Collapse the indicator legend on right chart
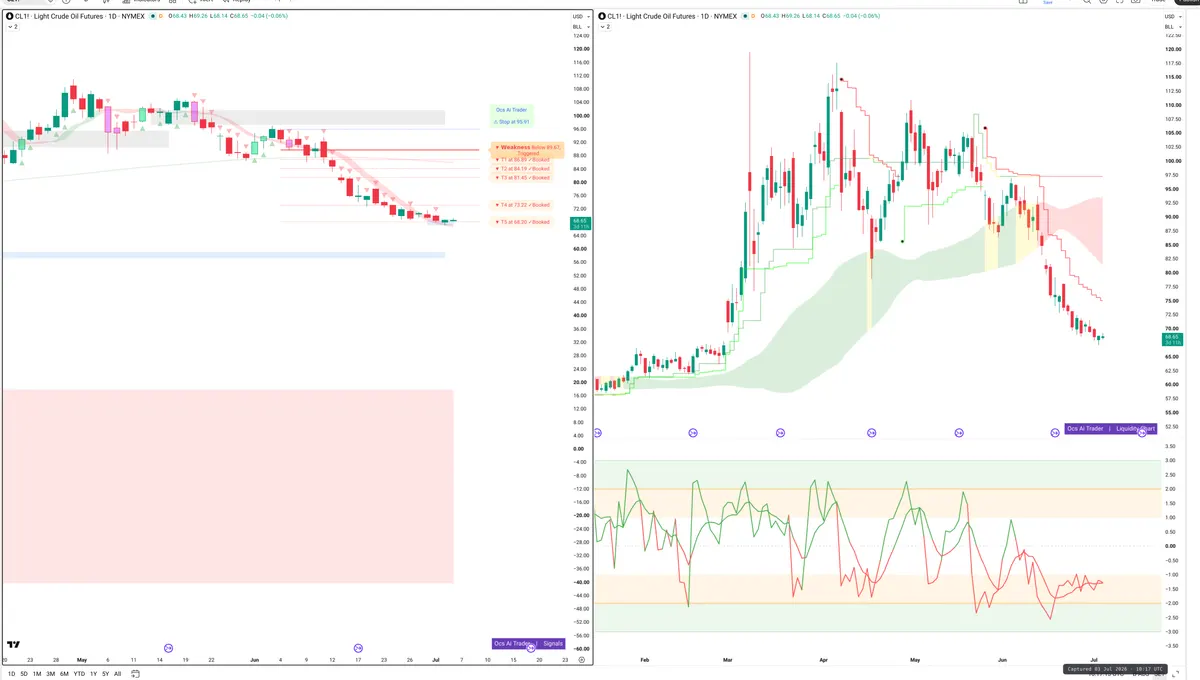This screenshot has height=680, width=1200. tap(603, 27)
